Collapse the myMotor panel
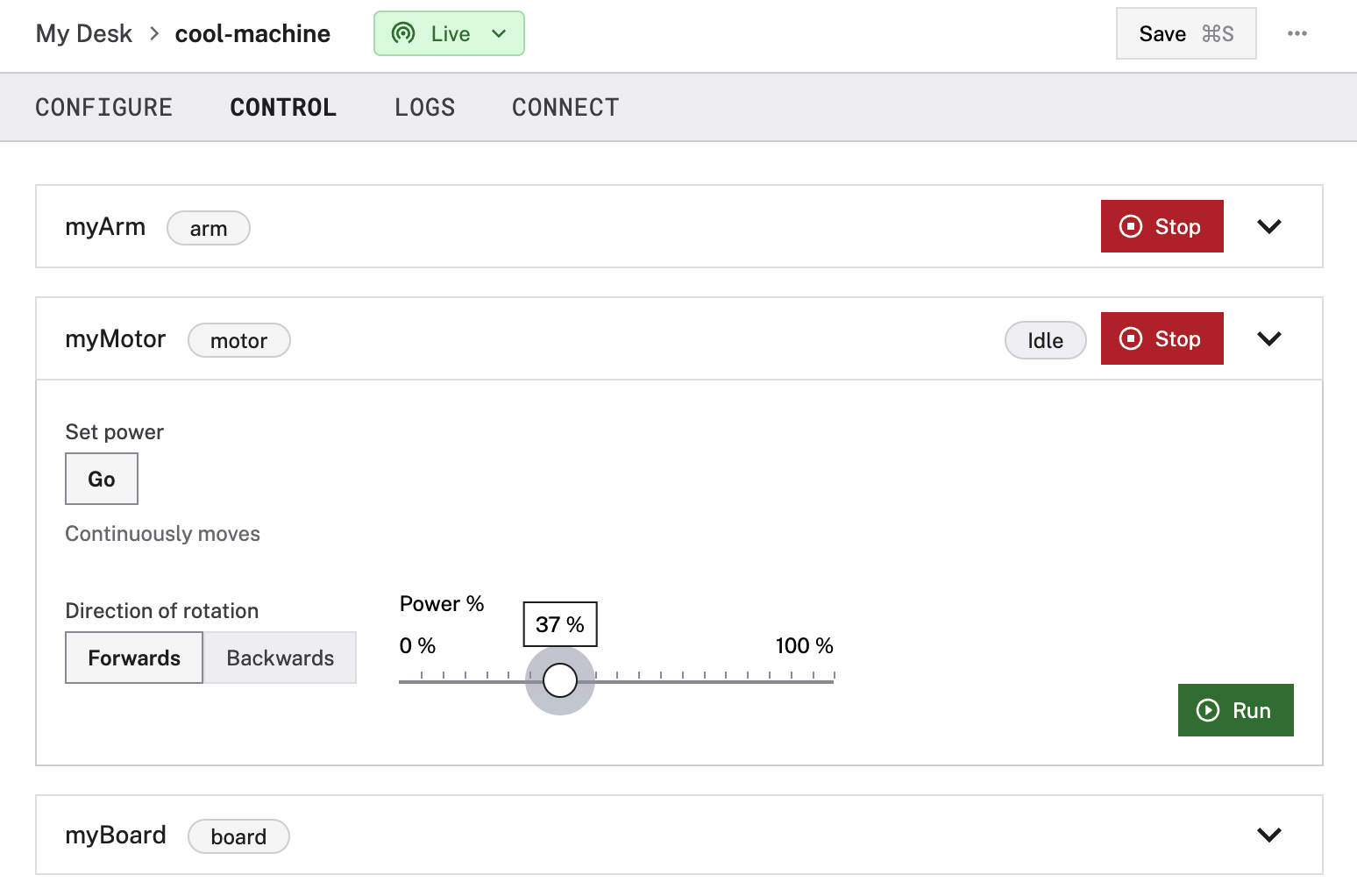Viewport: 1357px width, 896px height. (1268, 338)
